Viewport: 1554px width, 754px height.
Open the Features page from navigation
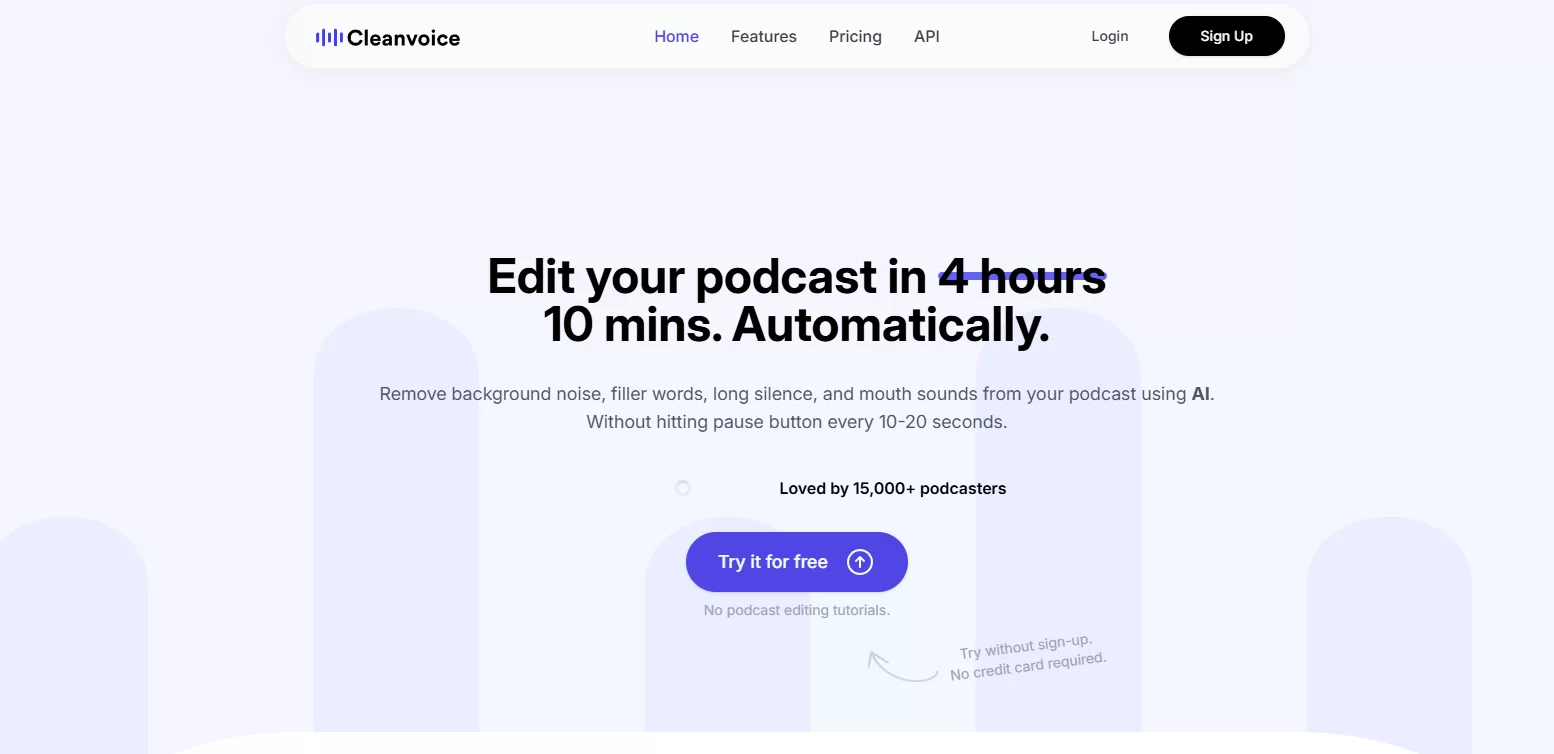(x=763, y=36)
